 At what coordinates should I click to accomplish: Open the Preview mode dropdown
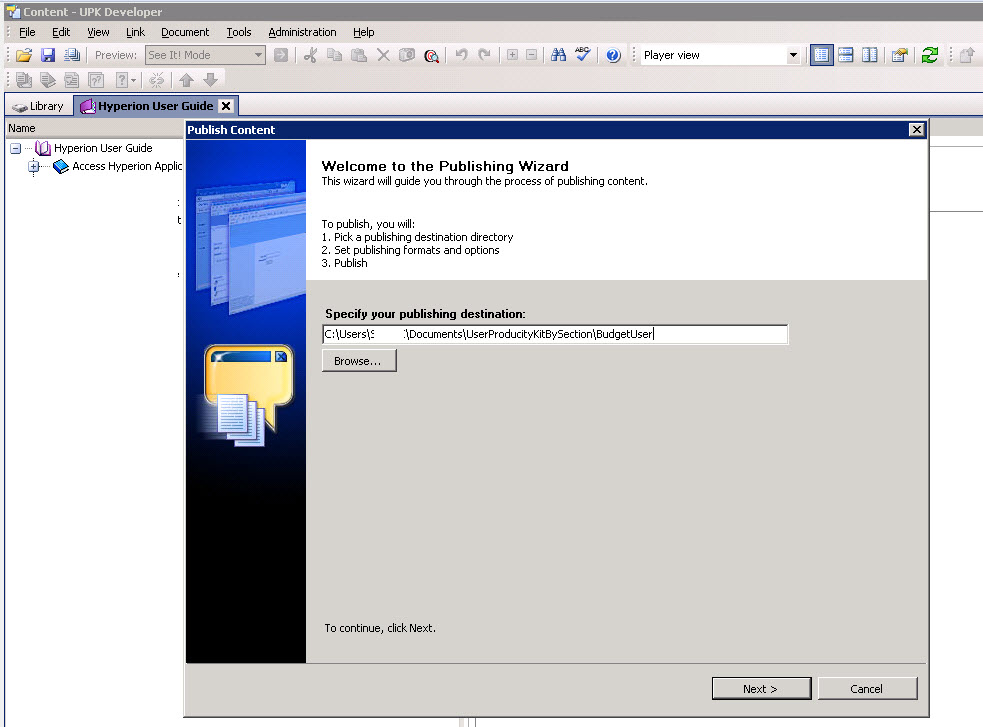pos(258,55)
